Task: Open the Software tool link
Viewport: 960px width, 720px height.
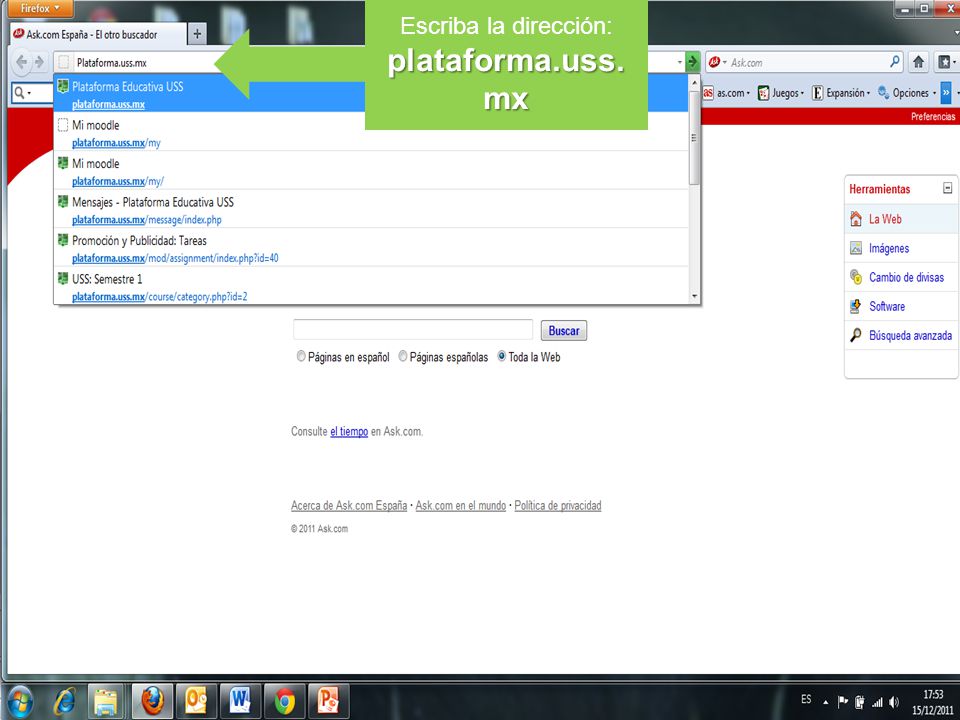Action: click(887, 306)
